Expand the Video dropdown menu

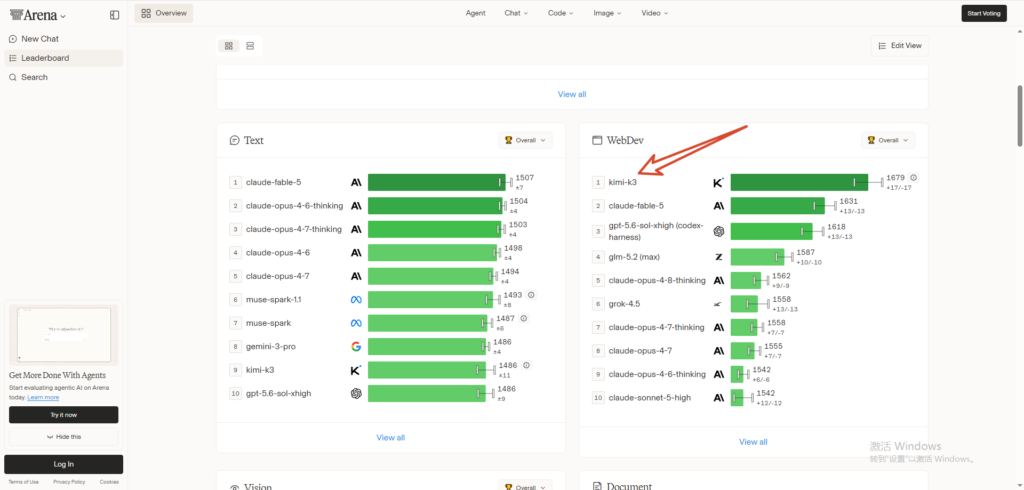click(x=655, y=13)
